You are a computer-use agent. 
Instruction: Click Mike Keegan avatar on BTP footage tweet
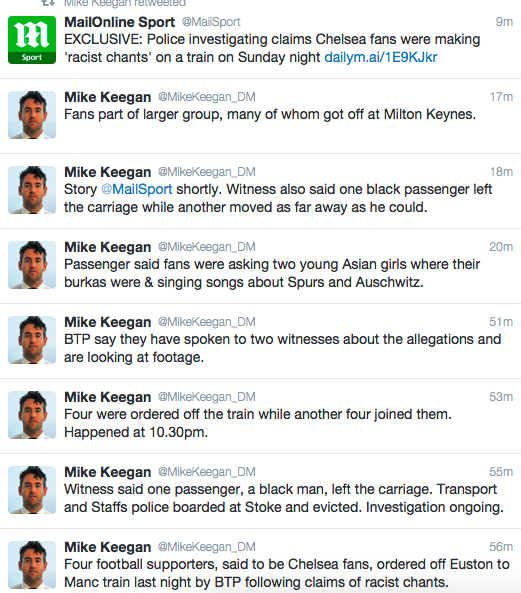pos(32,340)
